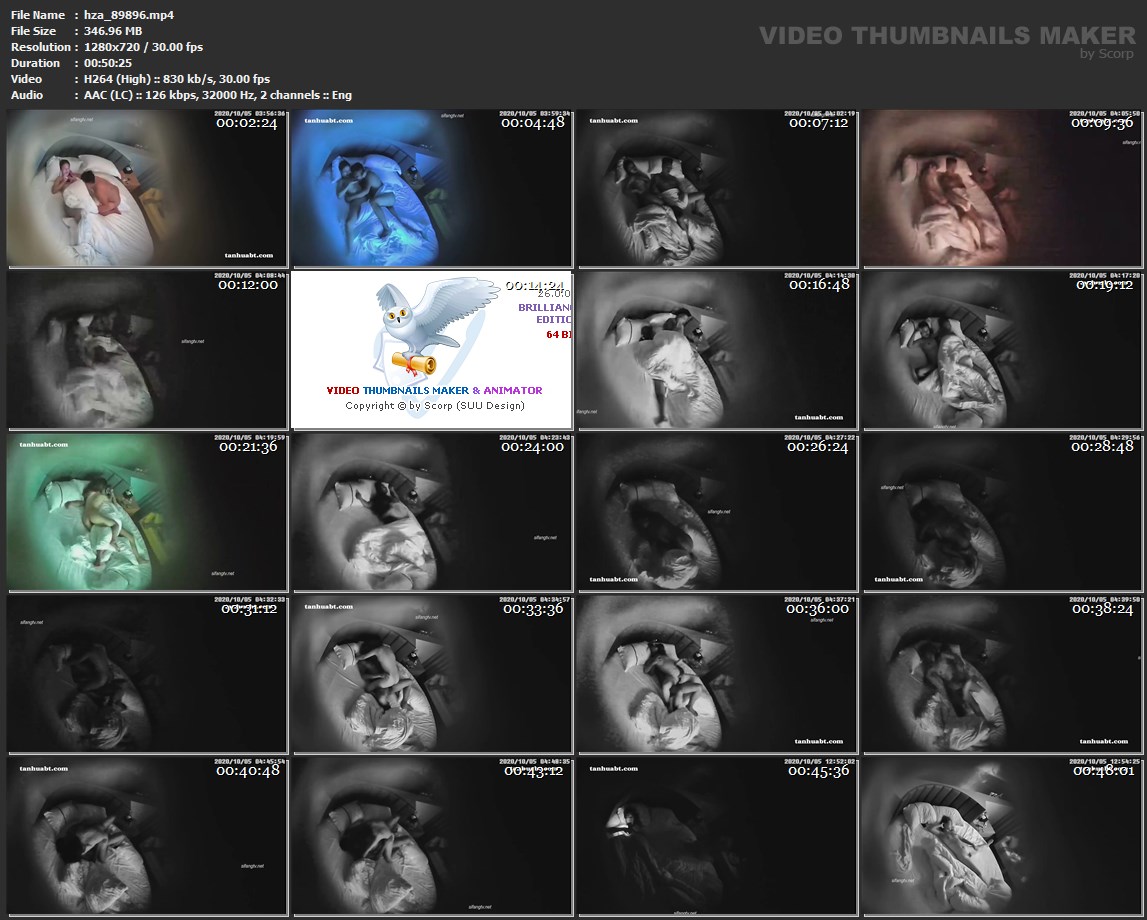
Task: Click the duration value 00:50:25
Action: pos(108,63)
